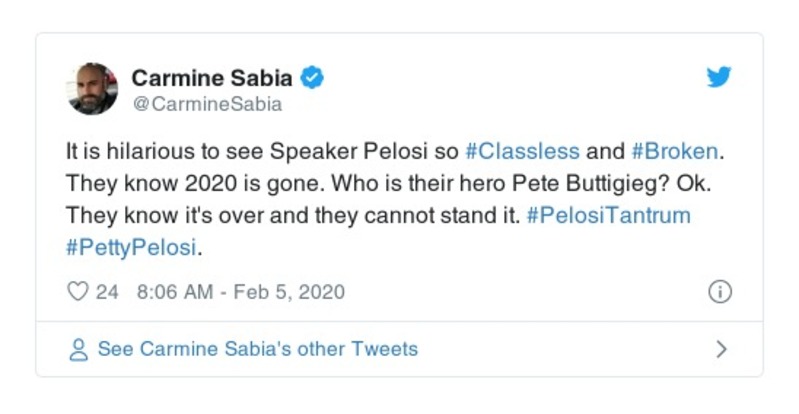Open the tweet info circle icon
This screenshot has width=799, height=414.
tap(719, 292)
